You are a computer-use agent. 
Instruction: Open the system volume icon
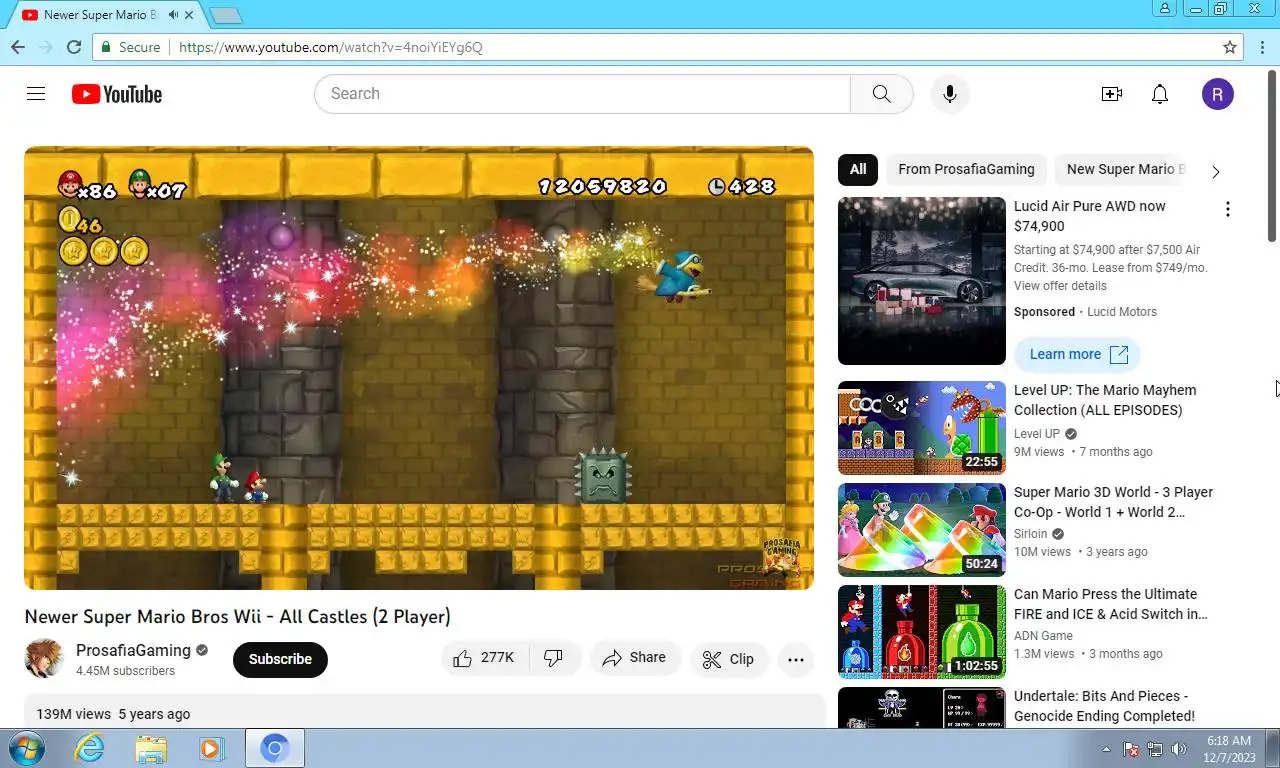tap(1179, 749)
